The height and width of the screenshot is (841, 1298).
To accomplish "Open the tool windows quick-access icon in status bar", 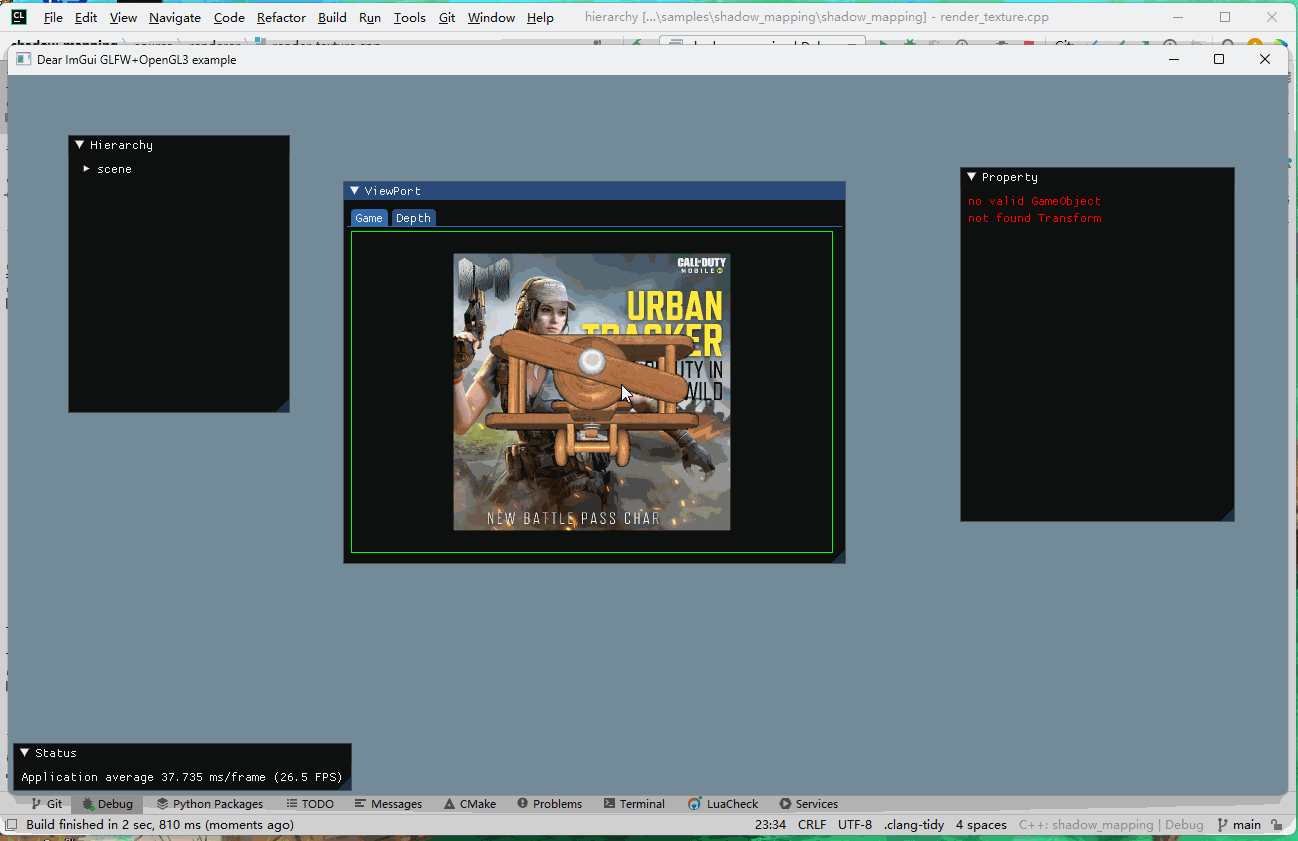I will click(11, 825).
